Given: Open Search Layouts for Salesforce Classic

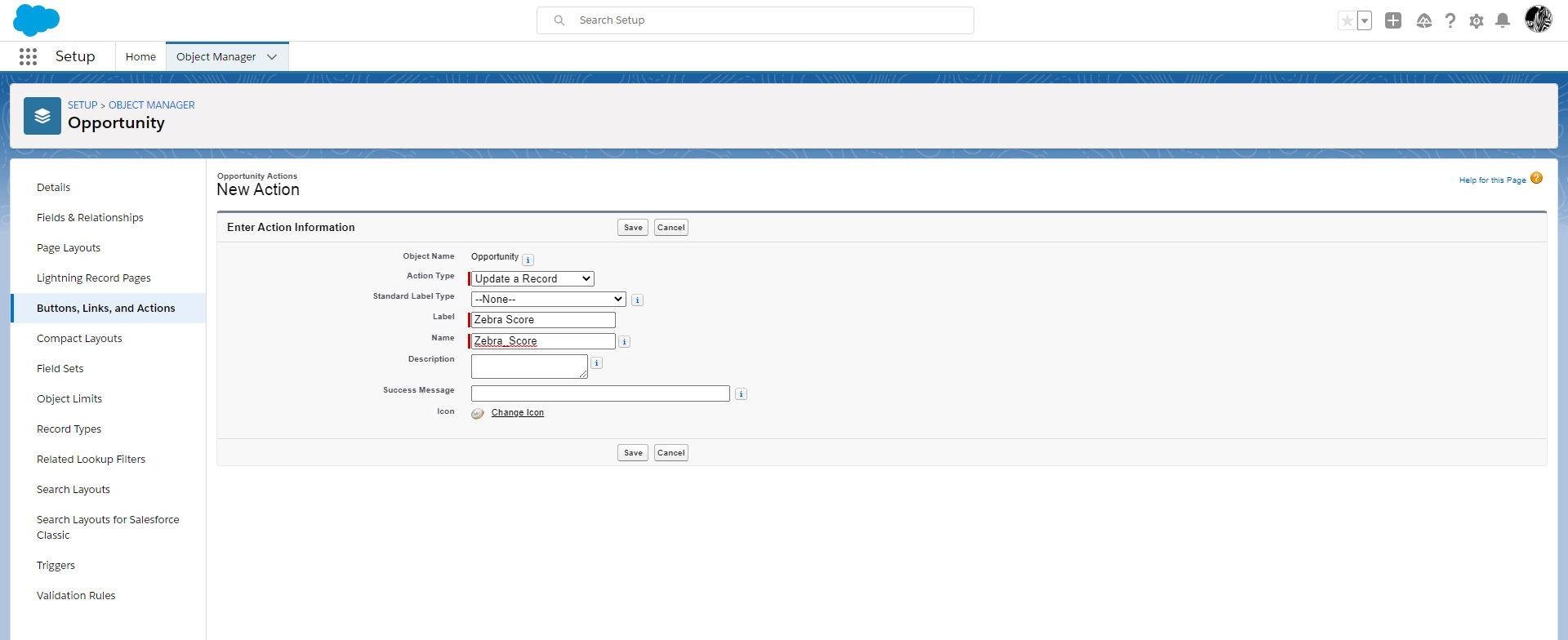Looking at the screenshot, I should (x=109, y=527).
